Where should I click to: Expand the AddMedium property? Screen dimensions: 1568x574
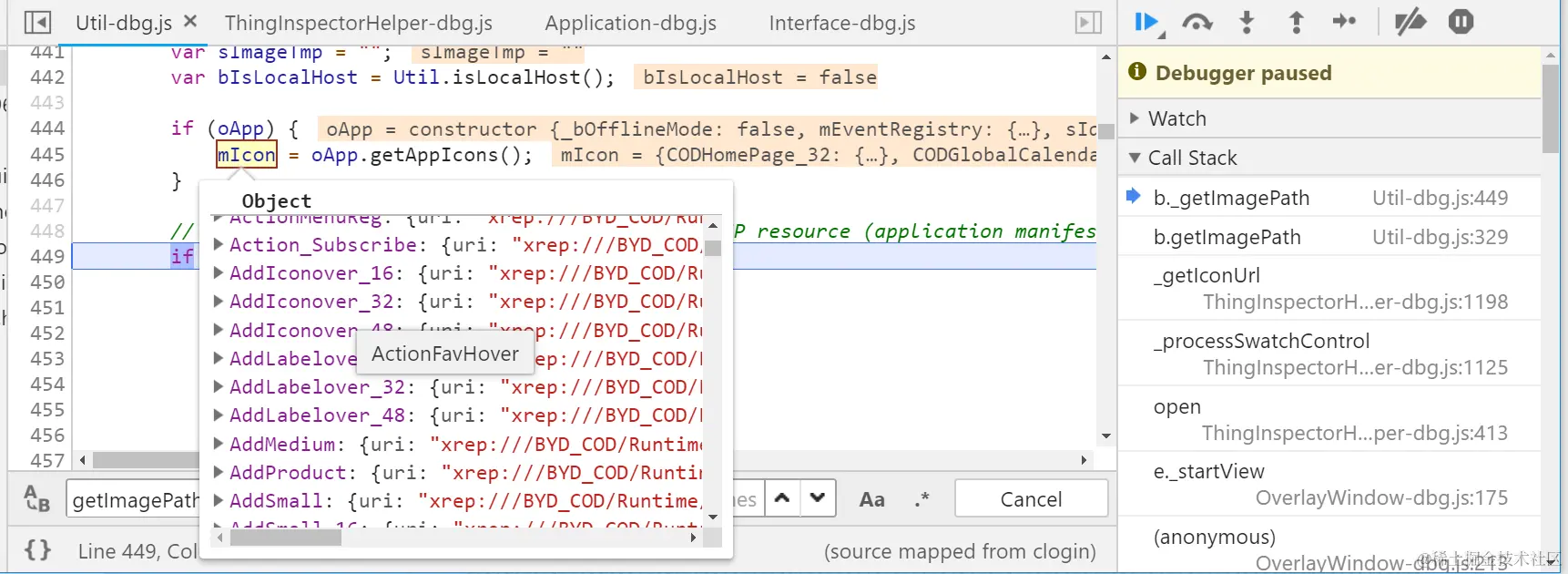[219, 444]
